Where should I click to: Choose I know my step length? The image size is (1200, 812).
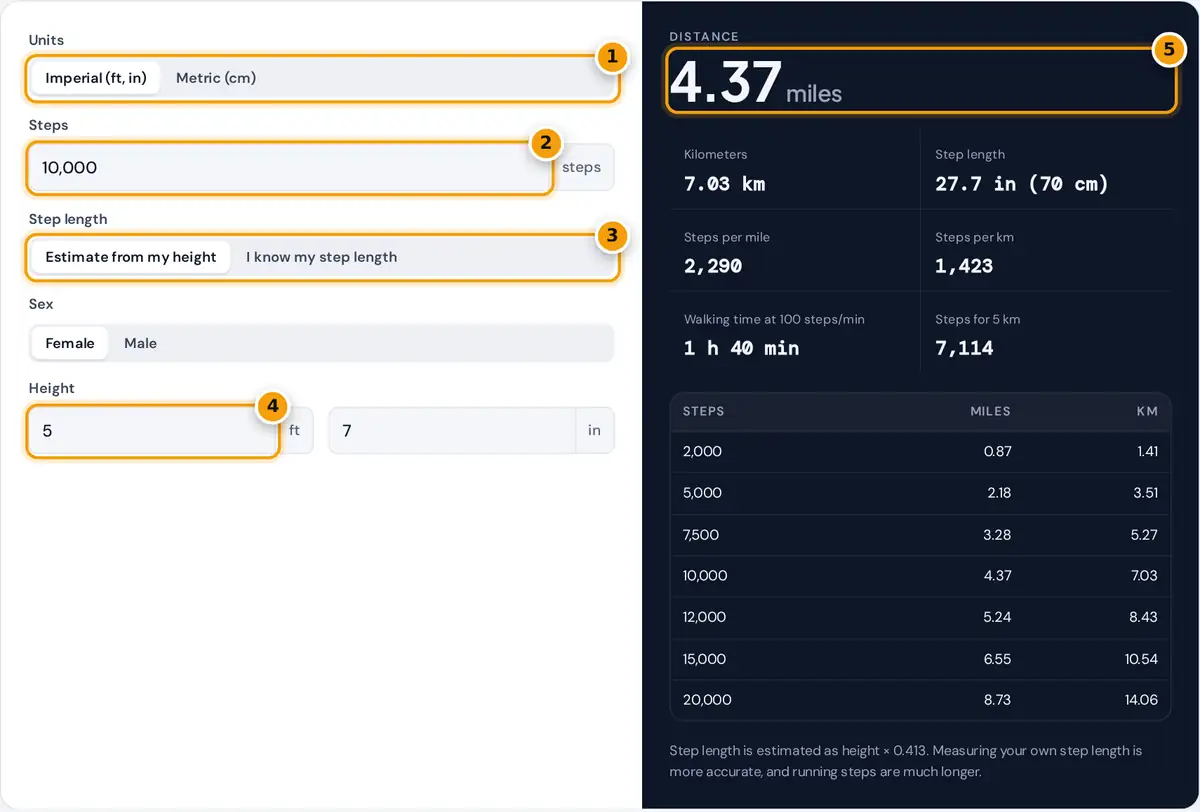[321, 257]
